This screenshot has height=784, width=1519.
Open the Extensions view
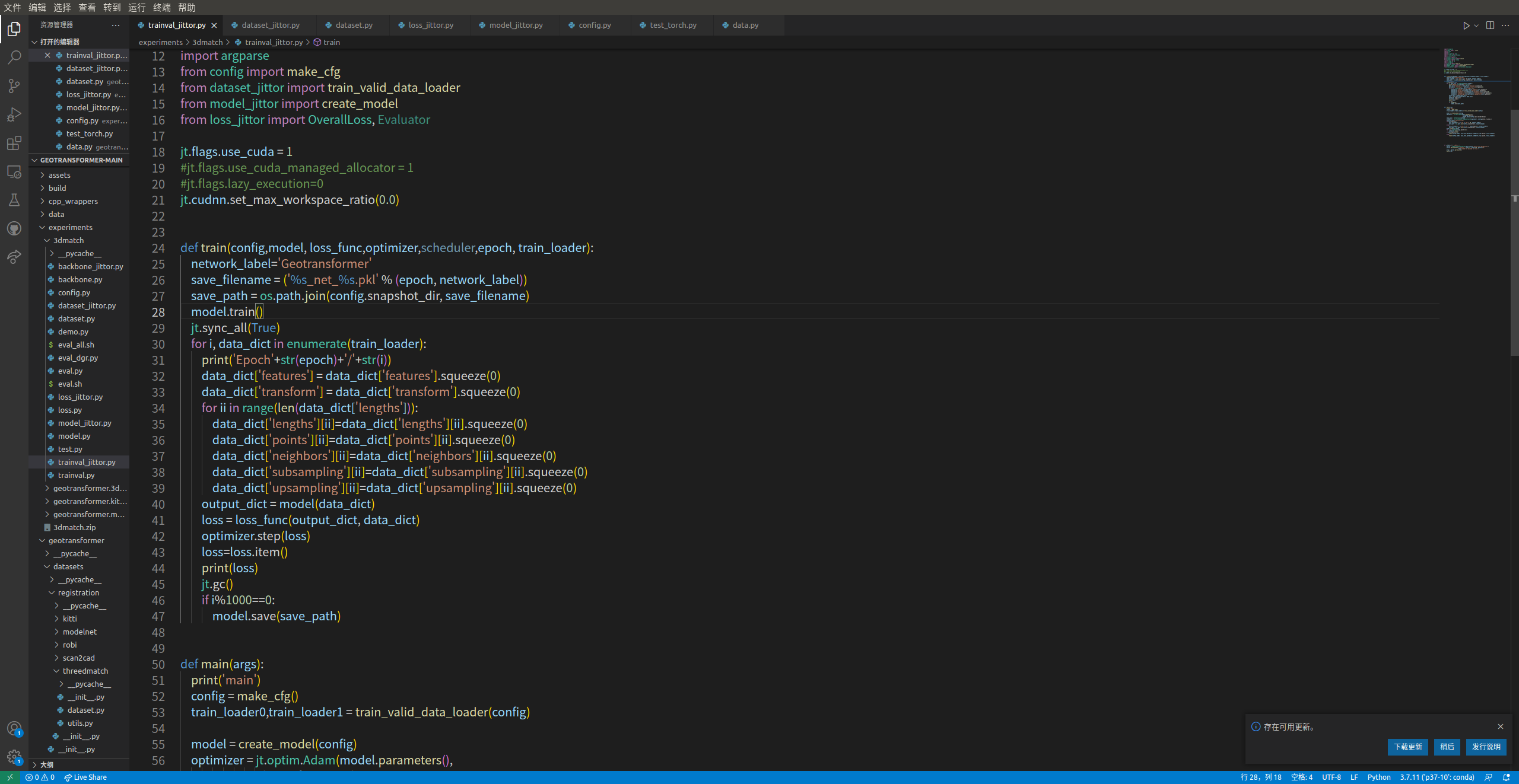pyautogui.click(x=14, y=143)
